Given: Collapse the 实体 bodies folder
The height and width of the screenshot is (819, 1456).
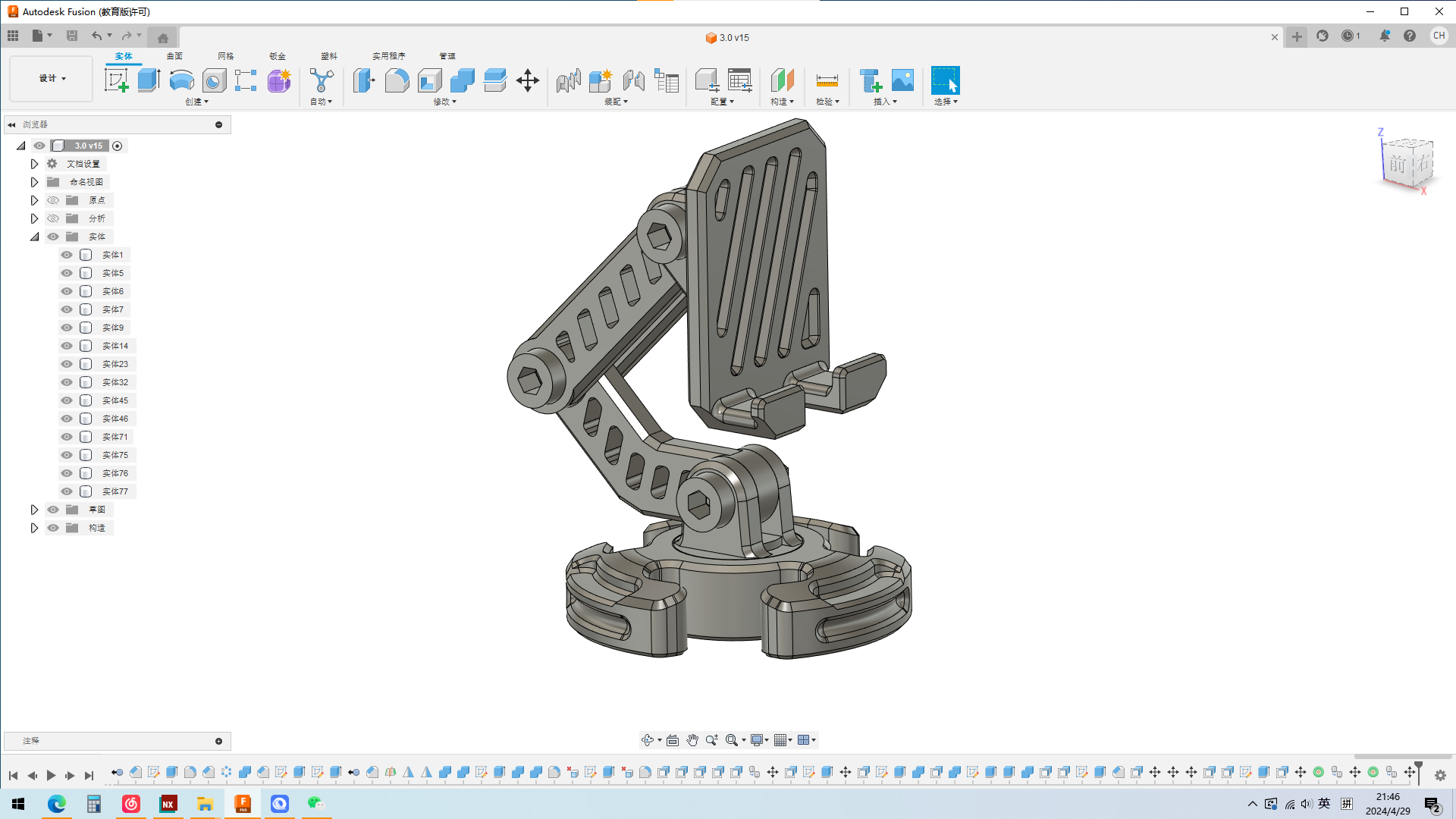Looking at the screenshot, I should (34, 237).
